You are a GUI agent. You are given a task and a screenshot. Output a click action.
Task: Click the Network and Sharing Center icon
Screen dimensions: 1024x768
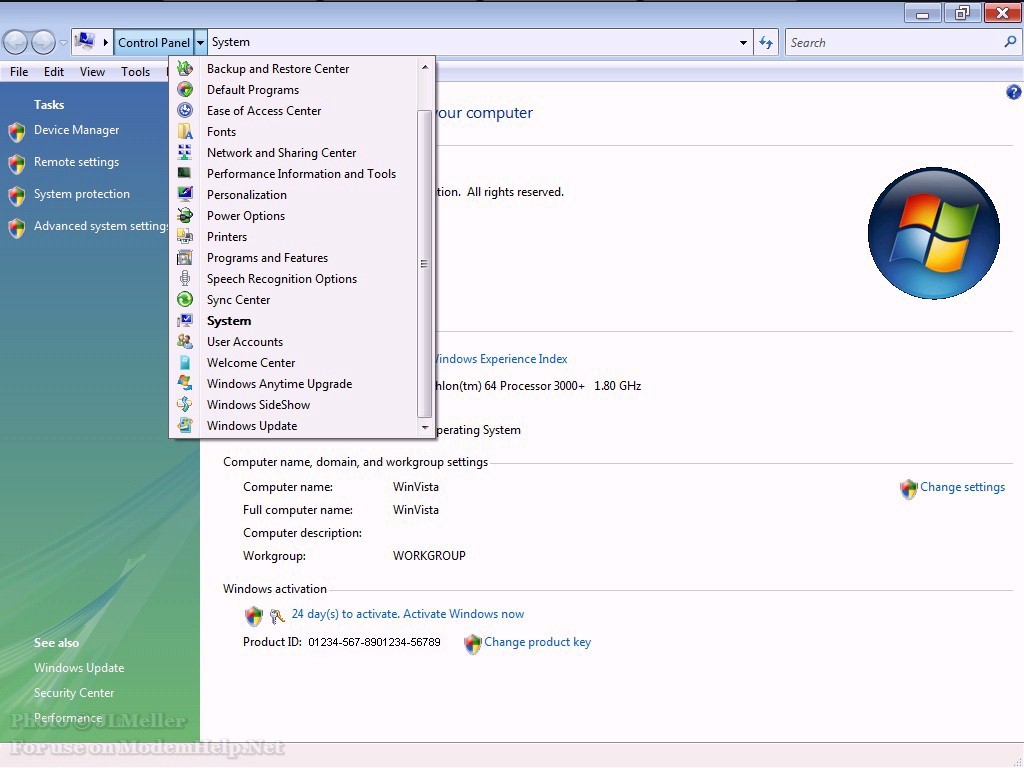coord(185,152)
